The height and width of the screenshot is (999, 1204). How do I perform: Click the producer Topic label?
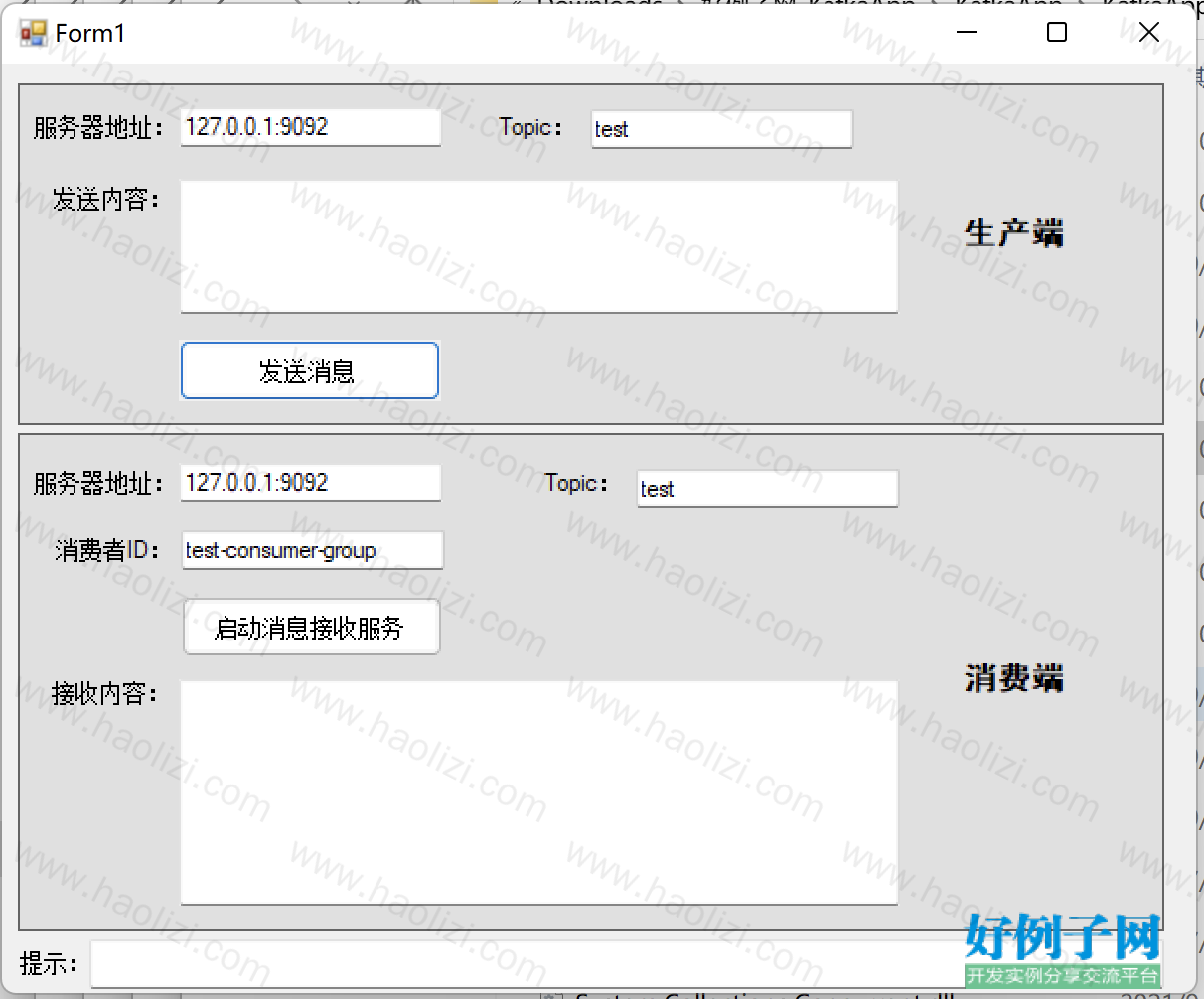click(x=530, y=127)
